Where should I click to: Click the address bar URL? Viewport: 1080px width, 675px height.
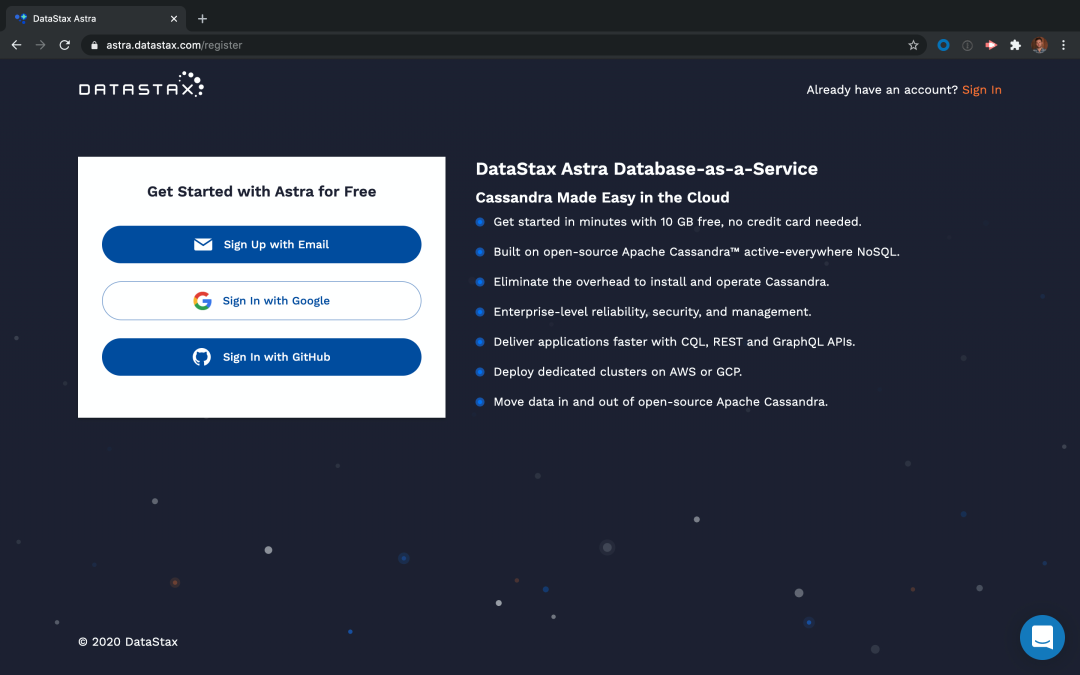tap(174, 45)
